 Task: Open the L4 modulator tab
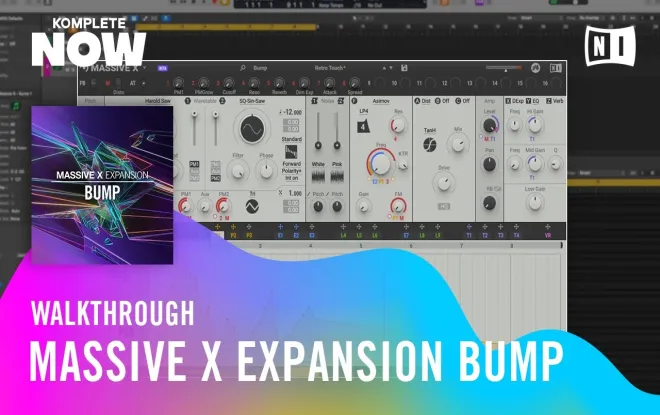click(x=343, y=235)
